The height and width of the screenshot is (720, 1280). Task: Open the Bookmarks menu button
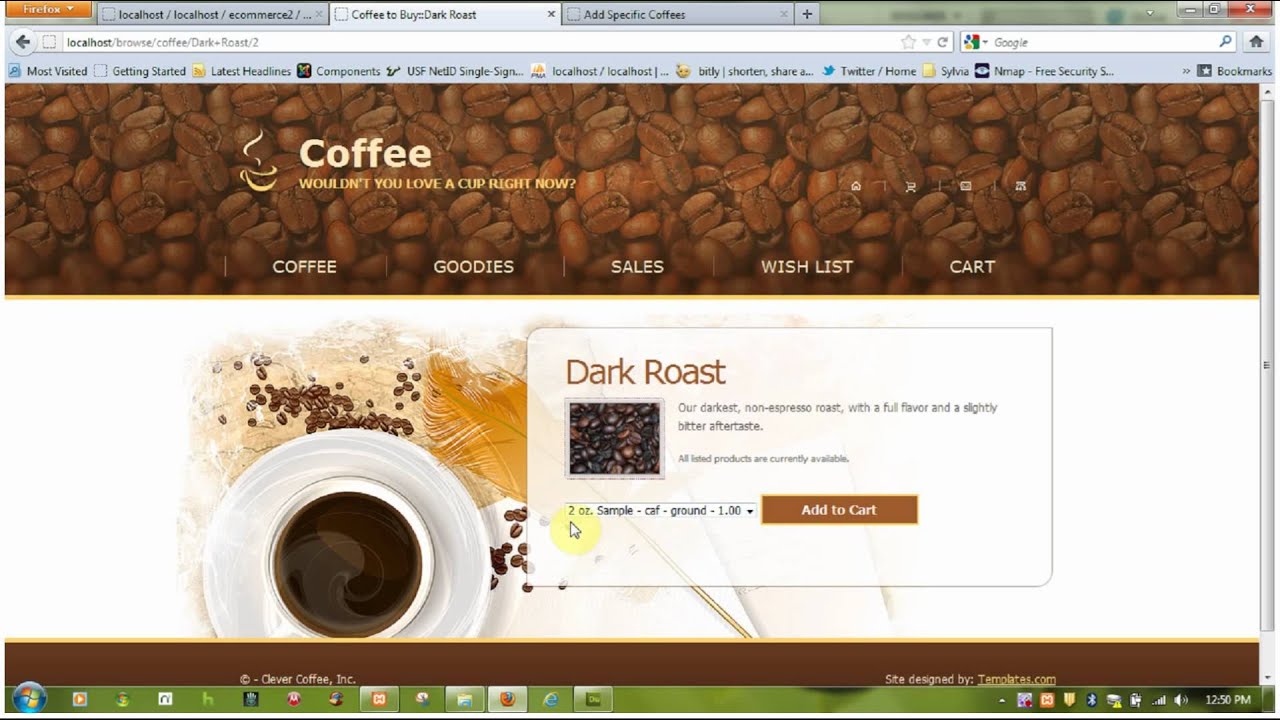1234,71
